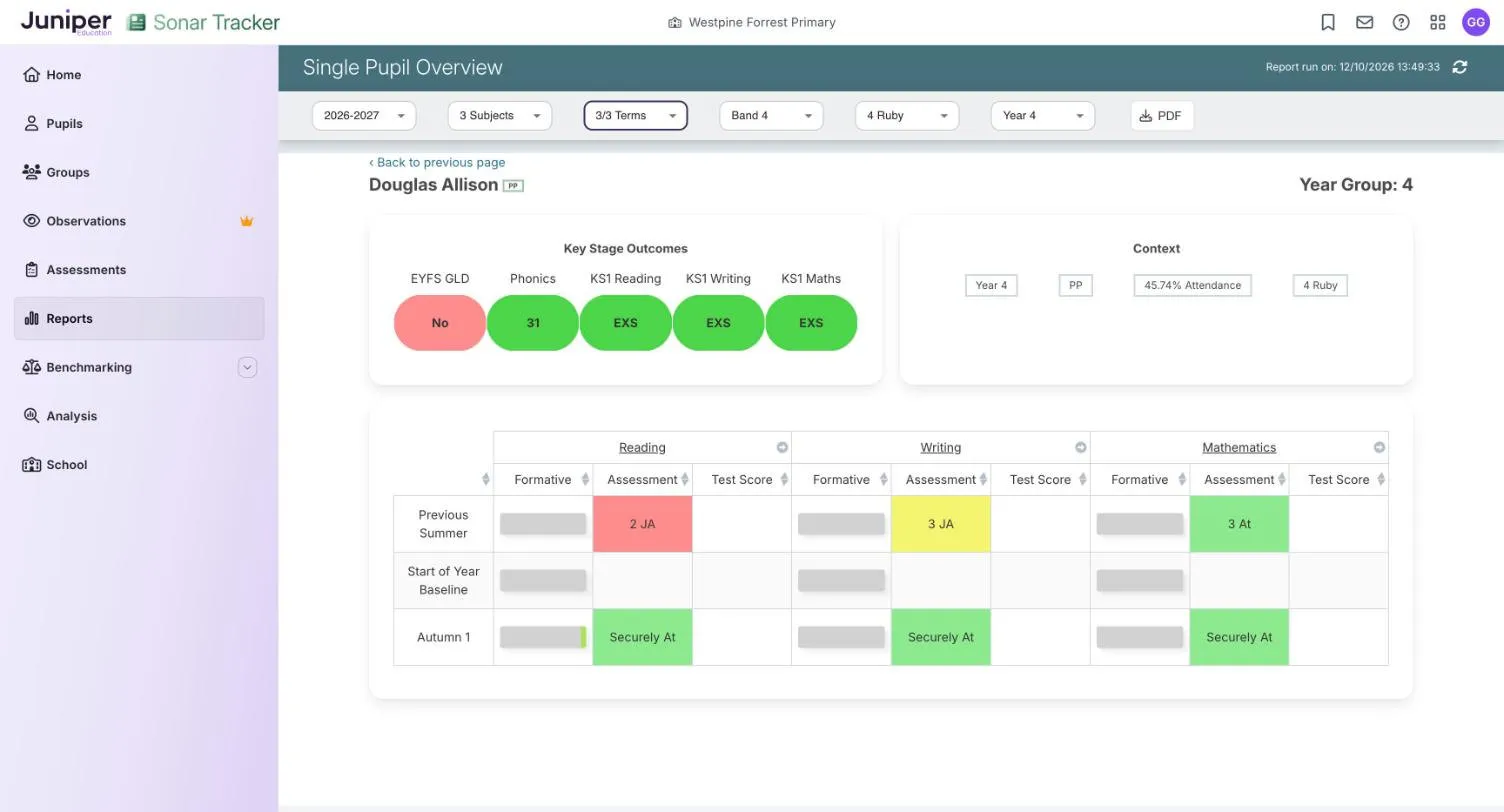Click the green KS1 Writing EXS pill
The height and width of the screenshot is (812, 1504).
coord(718,323)
